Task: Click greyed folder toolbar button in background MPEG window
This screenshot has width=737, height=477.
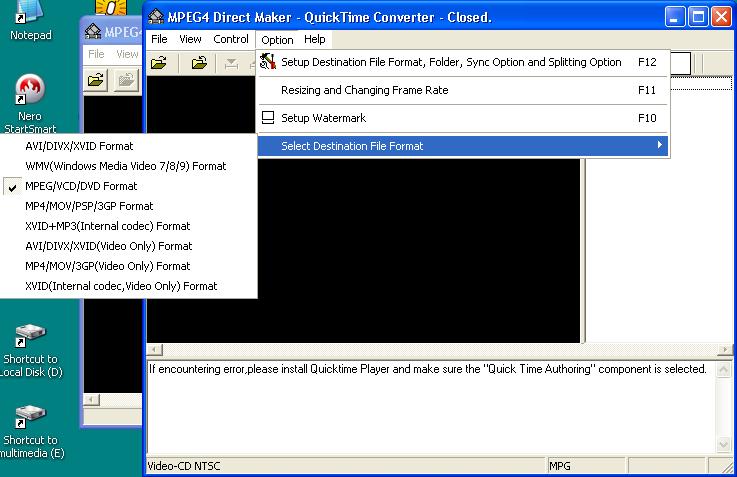Action: [x=126, y=80]
